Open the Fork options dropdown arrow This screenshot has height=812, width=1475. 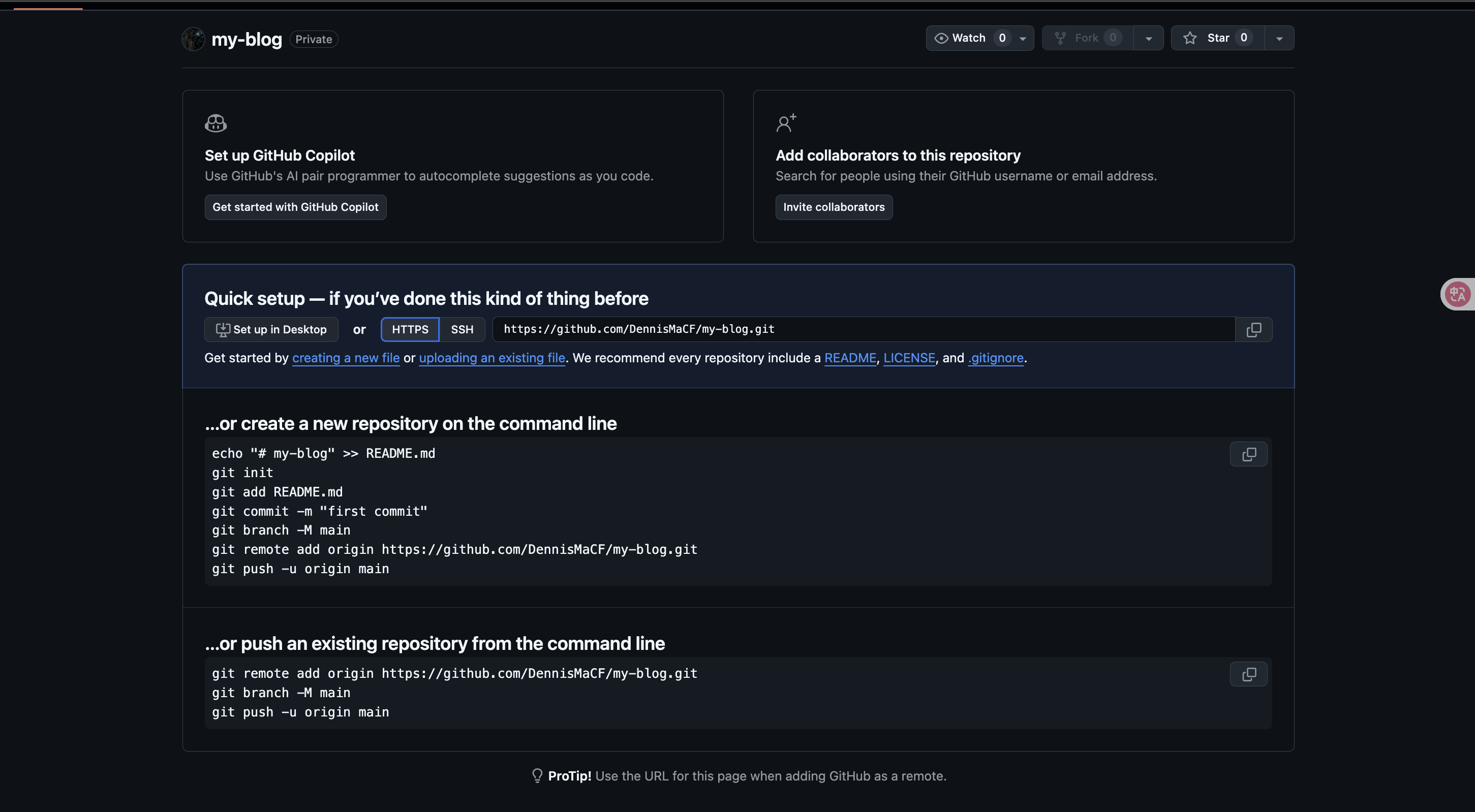1148,39
